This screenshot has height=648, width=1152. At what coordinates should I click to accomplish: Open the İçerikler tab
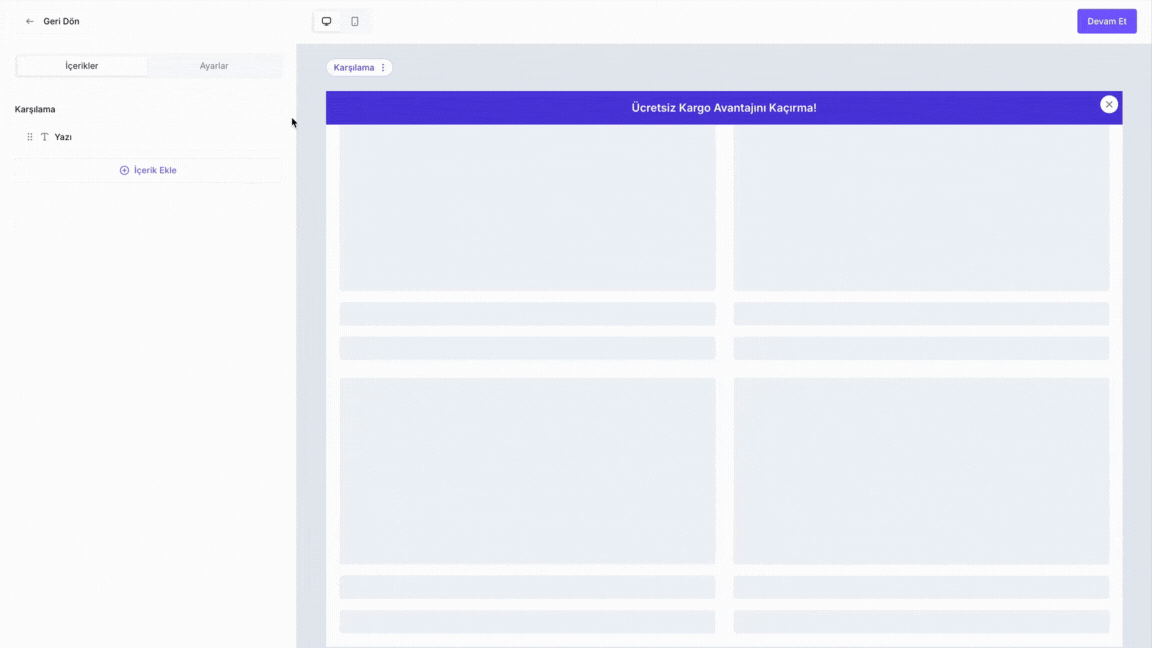pos(82,66)
